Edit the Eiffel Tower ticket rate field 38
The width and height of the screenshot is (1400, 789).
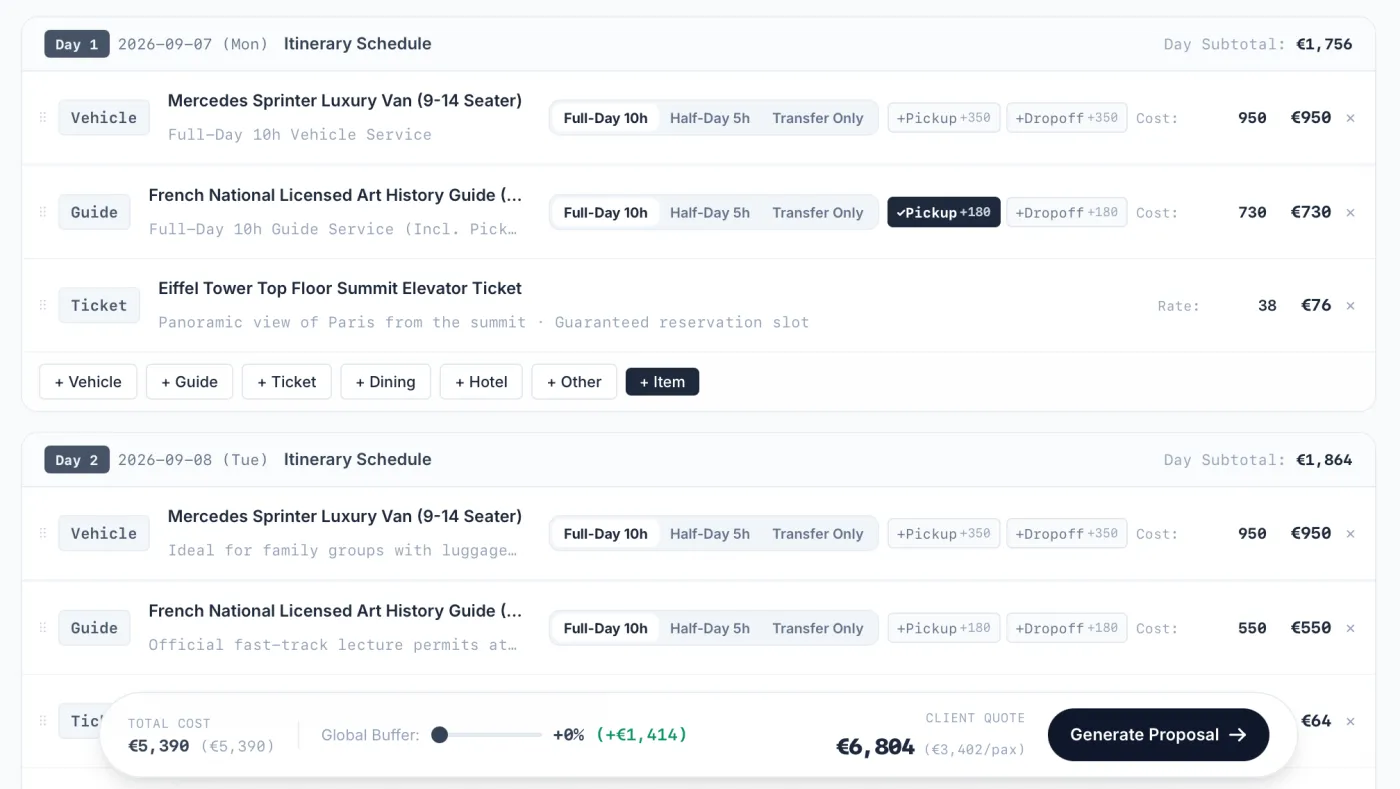point(1243,306)
